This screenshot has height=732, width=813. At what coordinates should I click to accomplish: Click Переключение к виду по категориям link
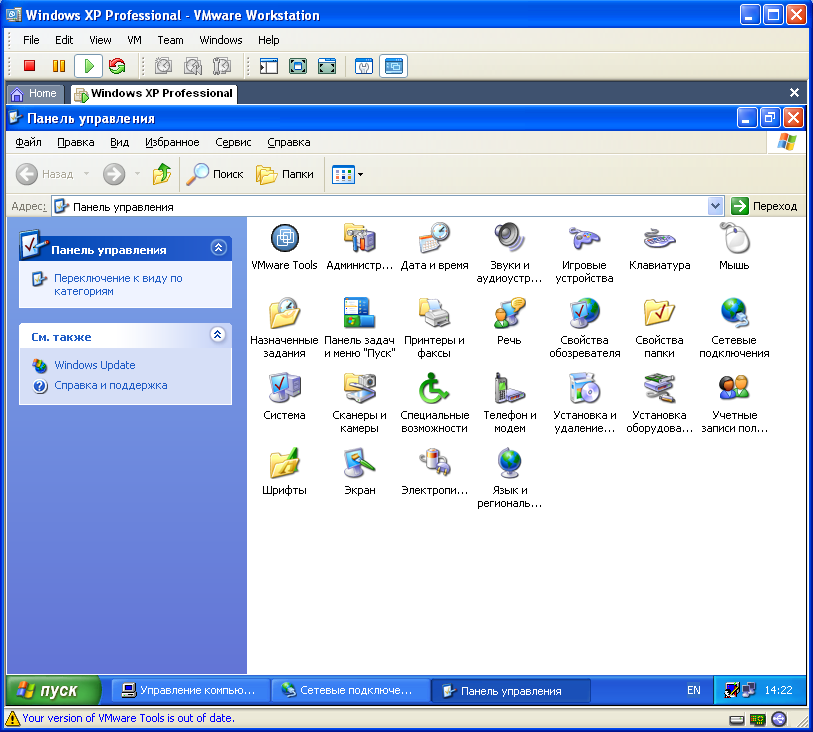point(118,285)
